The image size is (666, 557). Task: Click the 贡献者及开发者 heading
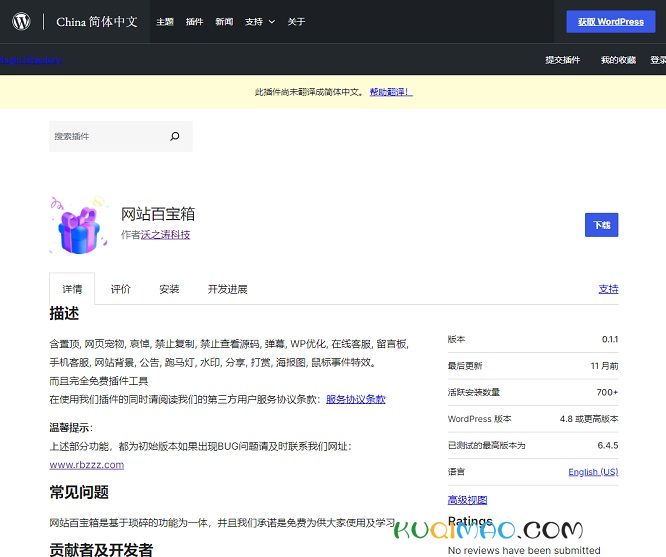point(101,549)
